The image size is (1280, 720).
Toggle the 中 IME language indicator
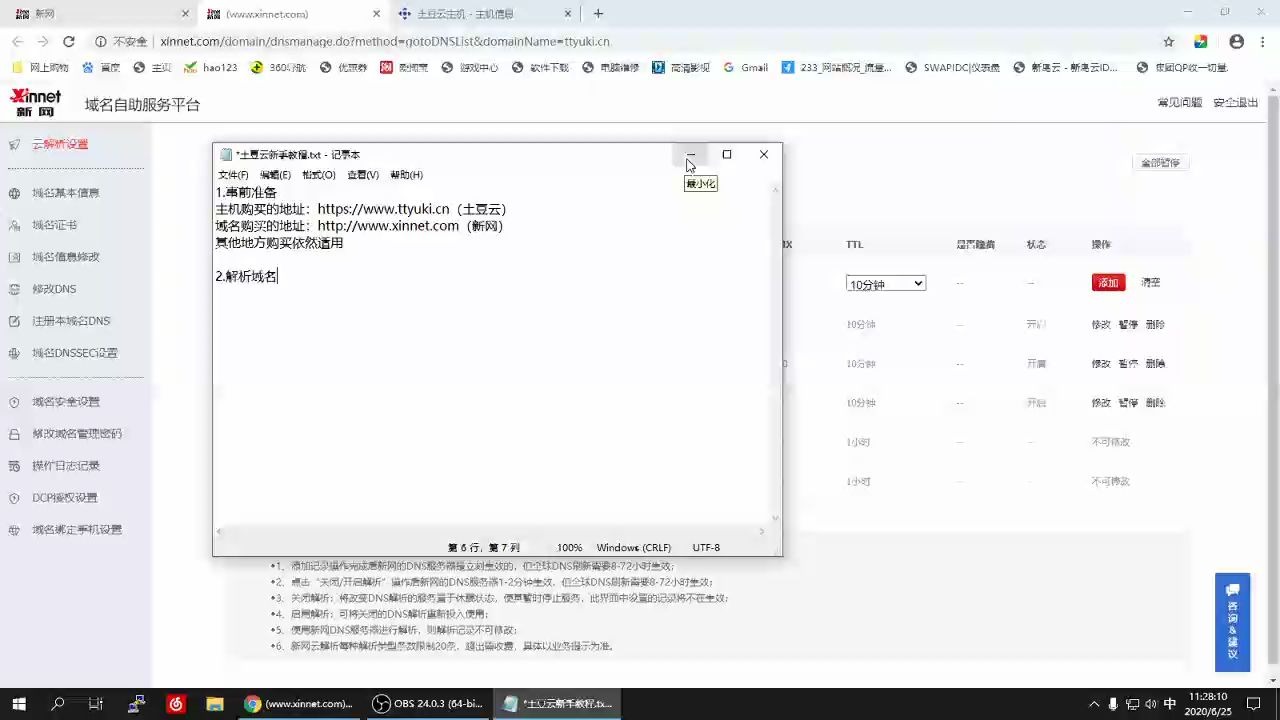pyautogui.click(x=1170, y=704)
